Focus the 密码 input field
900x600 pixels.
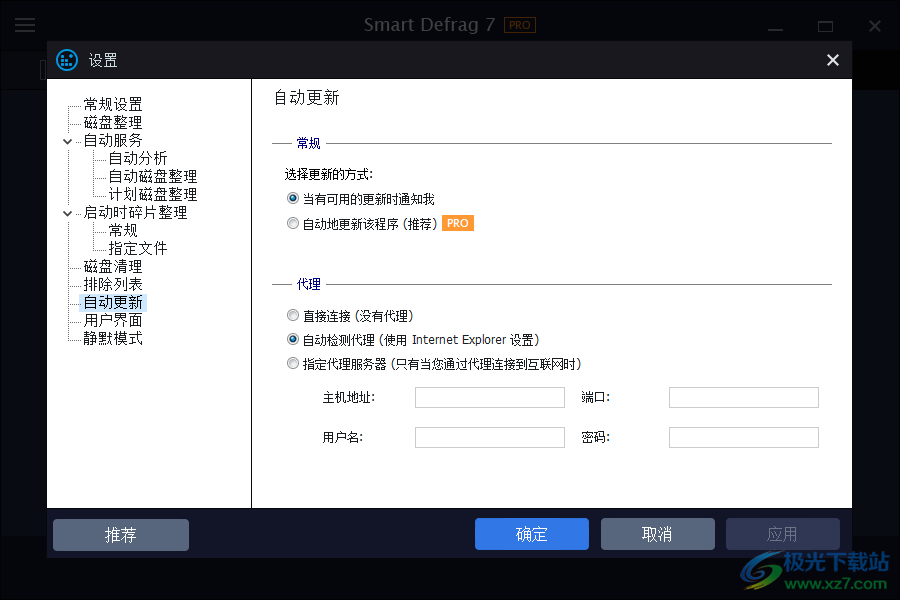[743, 438]
